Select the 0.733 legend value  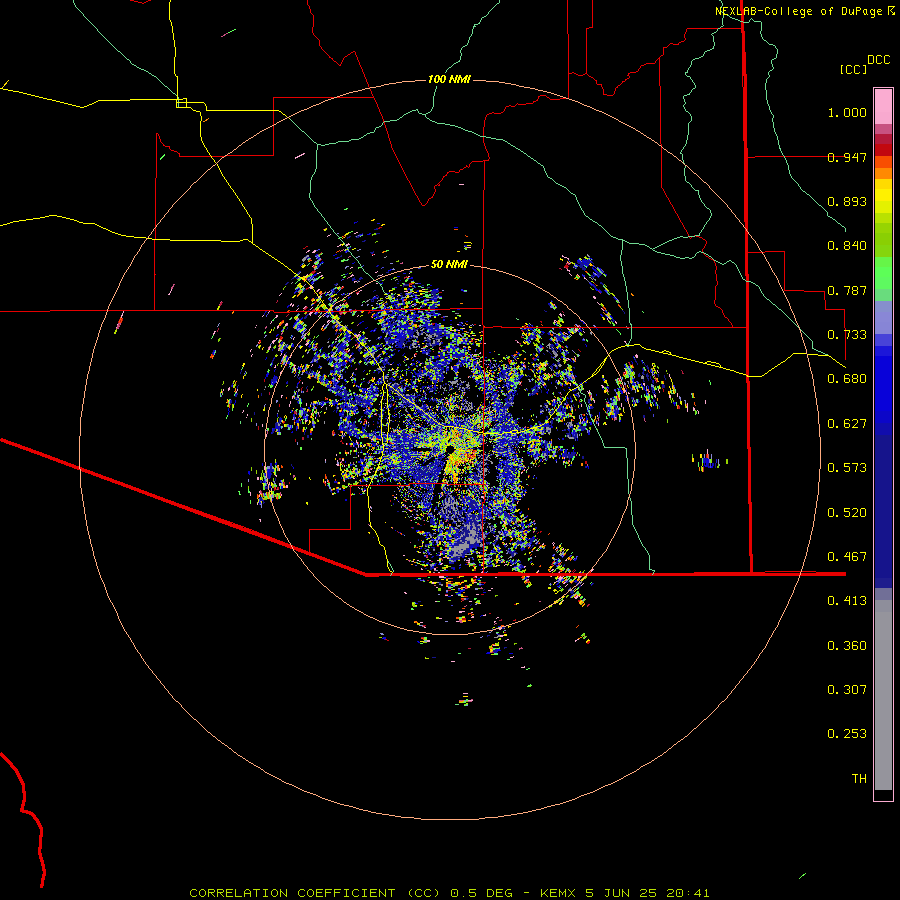click(847, 335)
